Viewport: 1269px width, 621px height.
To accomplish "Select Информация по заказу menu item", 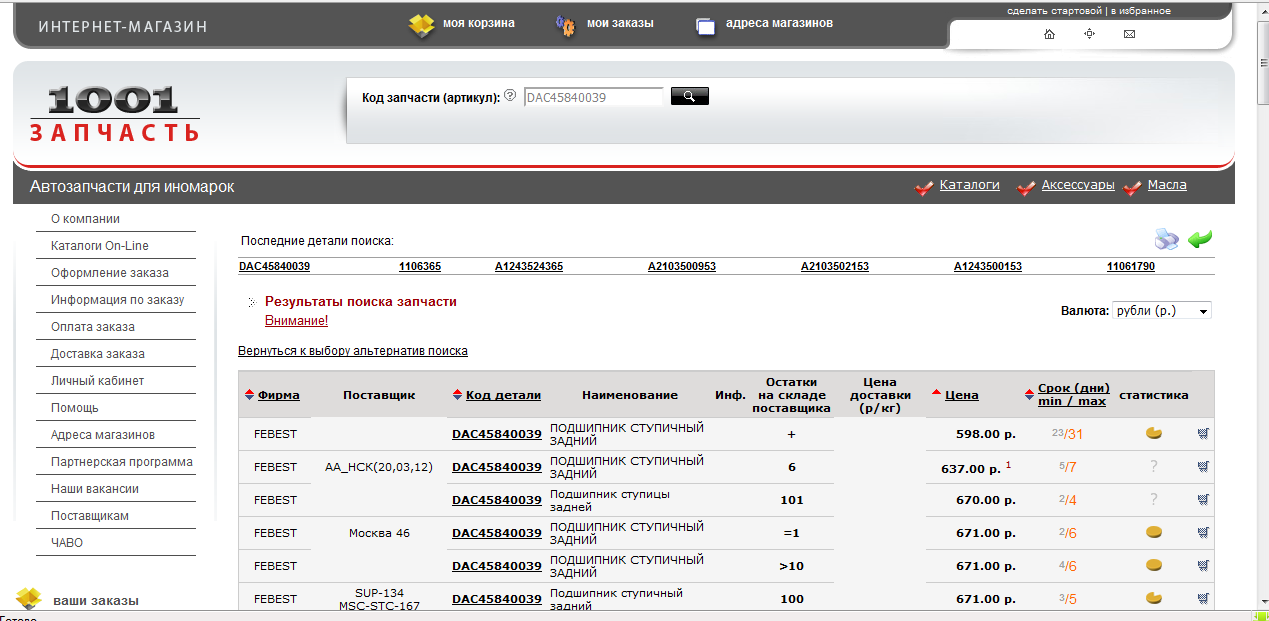I will pyautogui.click(x=118, y=300).
